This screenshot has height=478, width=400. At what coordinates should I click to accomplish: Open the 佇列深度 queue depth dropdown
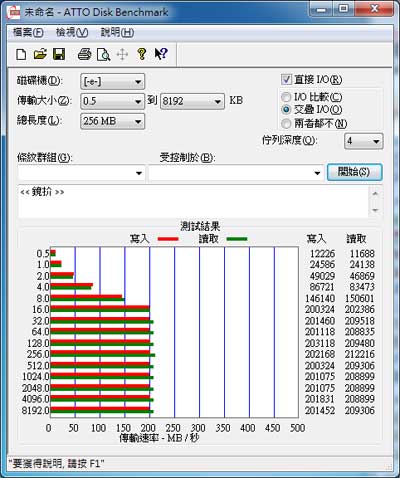coord(364,141)
